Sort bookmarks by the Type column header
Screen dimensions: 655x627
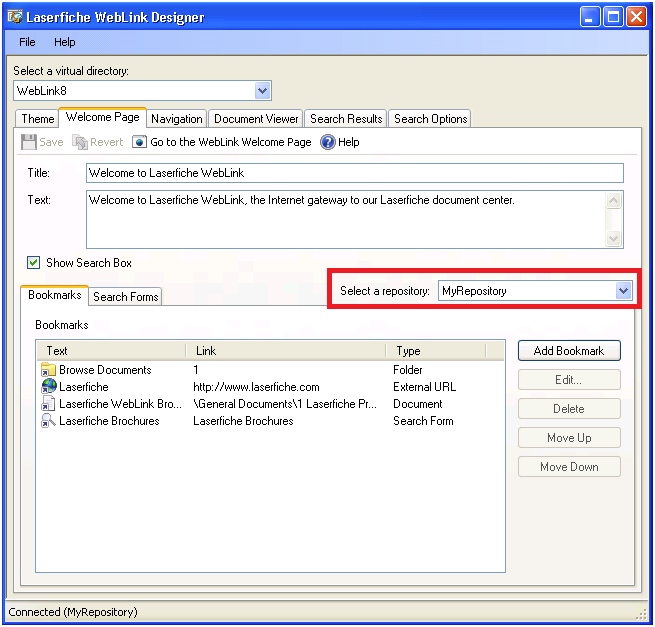coord(436,351)
